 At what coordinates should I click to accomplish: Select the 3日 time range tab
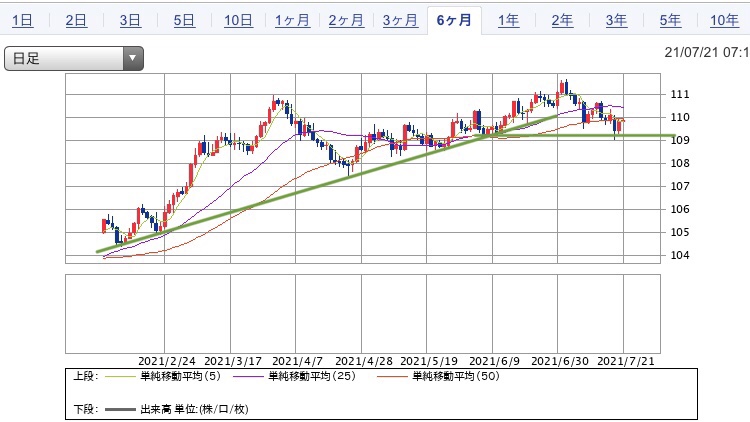click(x=130, y=21)
